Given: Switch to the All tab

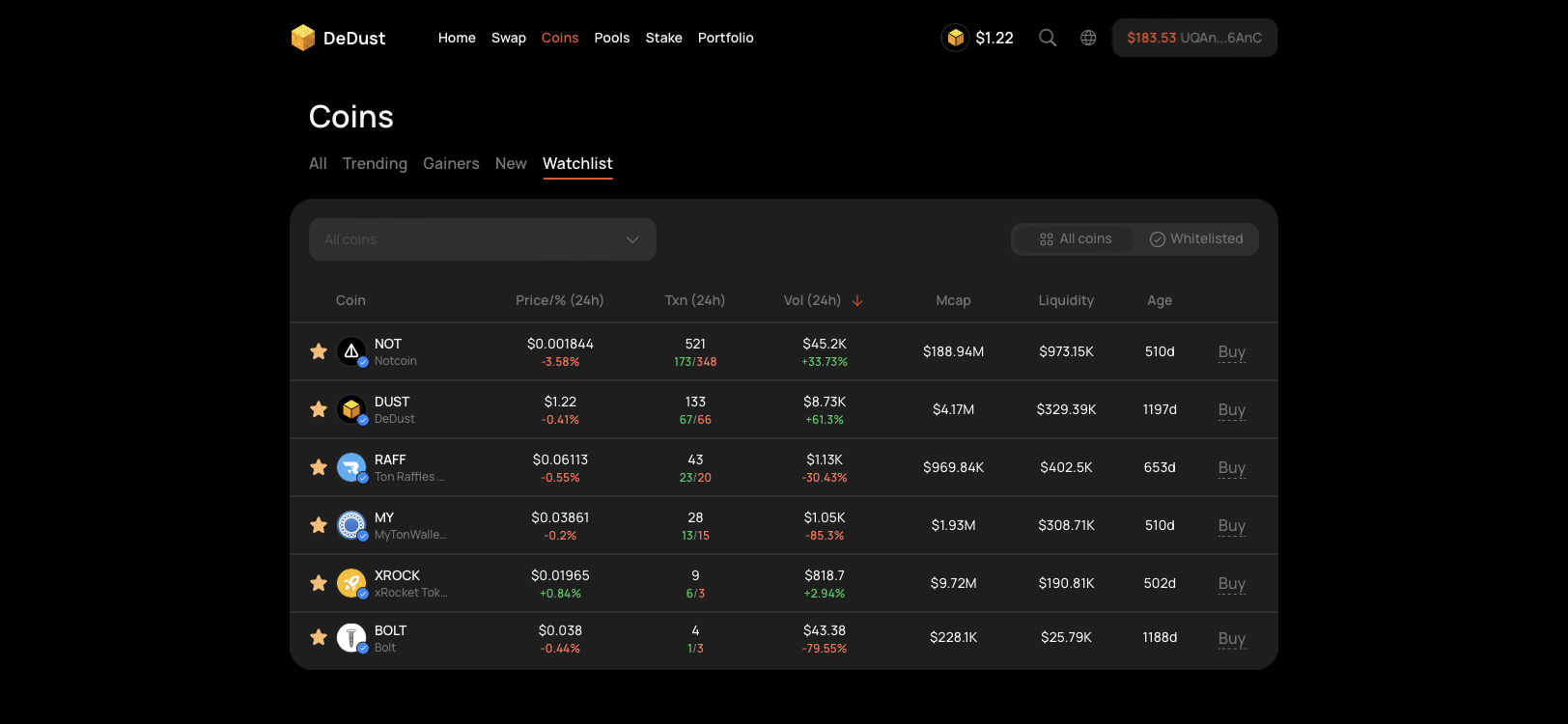Looking at the screenshot, I should click(x=318, y=164).
